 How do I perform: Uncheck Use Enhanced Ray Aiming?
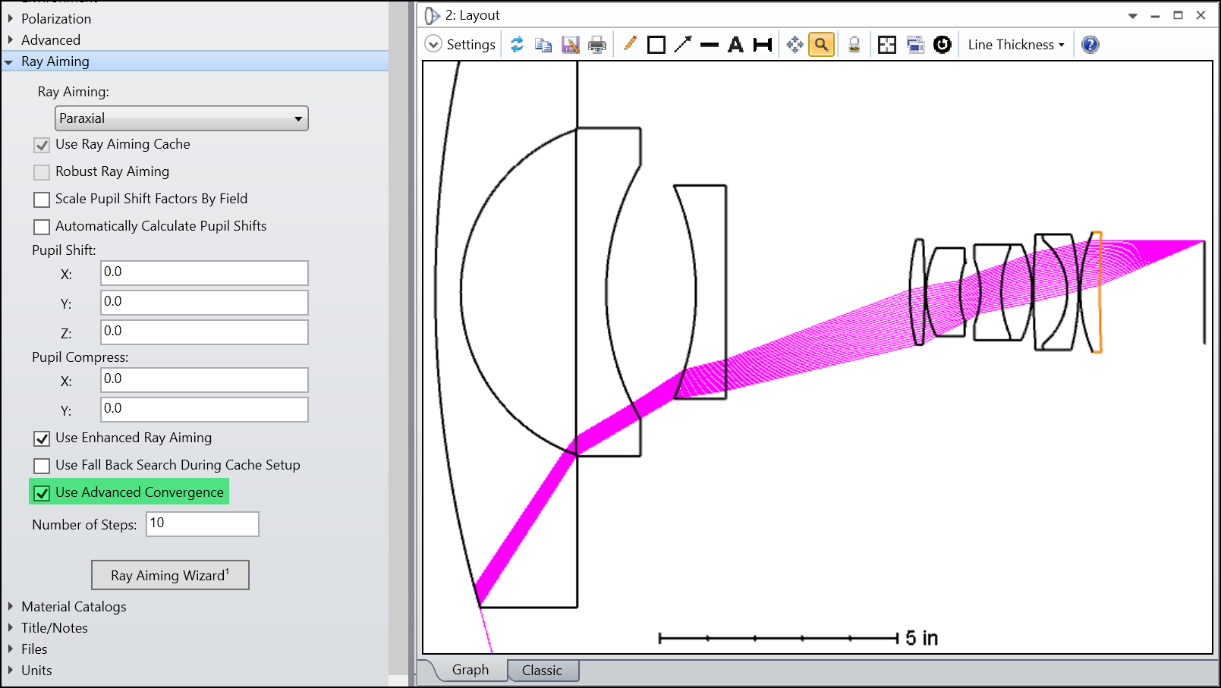(41, 438)
